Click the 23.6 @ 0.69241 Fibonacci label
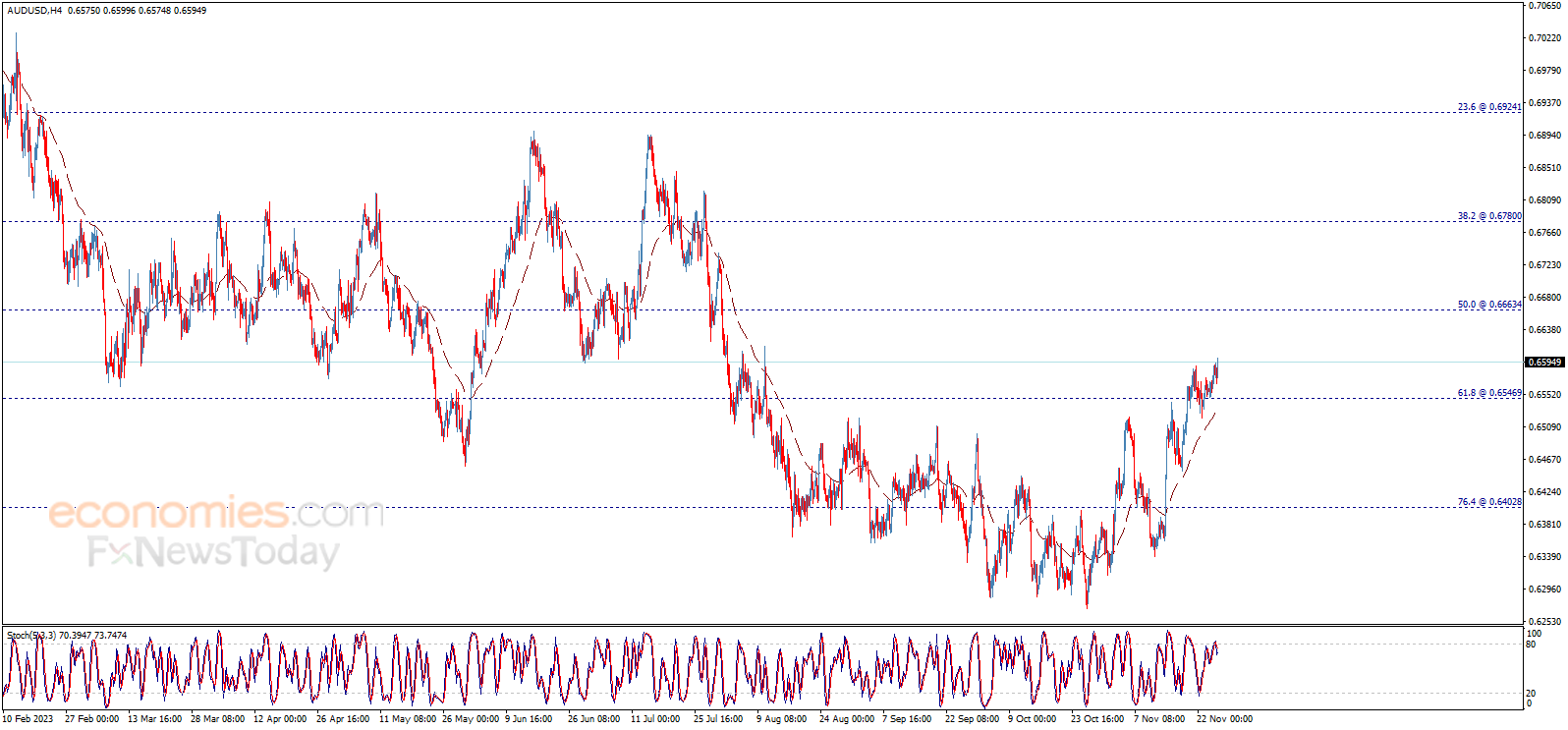Screen dimensions: 1568x730 point(1489,106)
